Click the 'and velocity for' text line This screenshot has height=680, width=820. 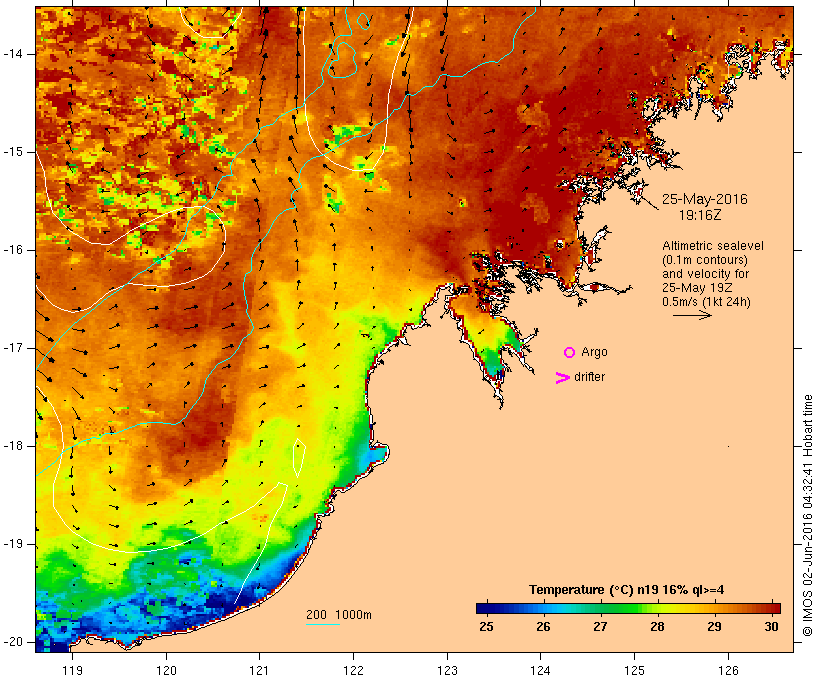(705, 274)
